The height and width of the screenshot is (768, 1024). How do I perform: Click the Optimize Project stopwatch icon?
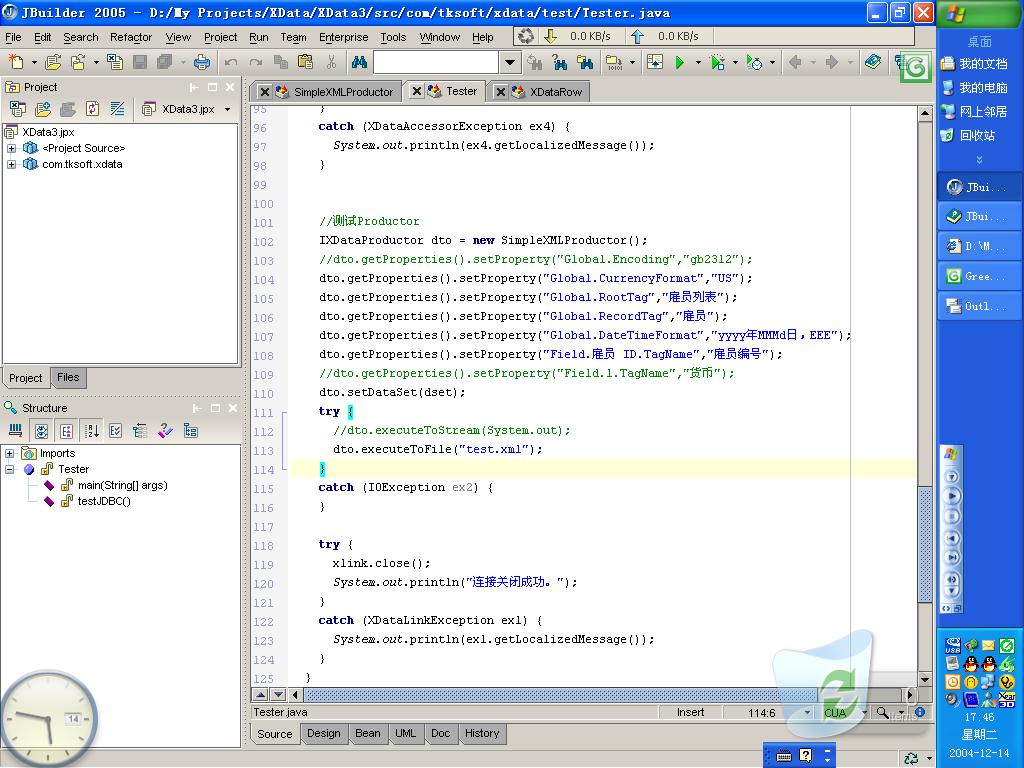(754, 62)
